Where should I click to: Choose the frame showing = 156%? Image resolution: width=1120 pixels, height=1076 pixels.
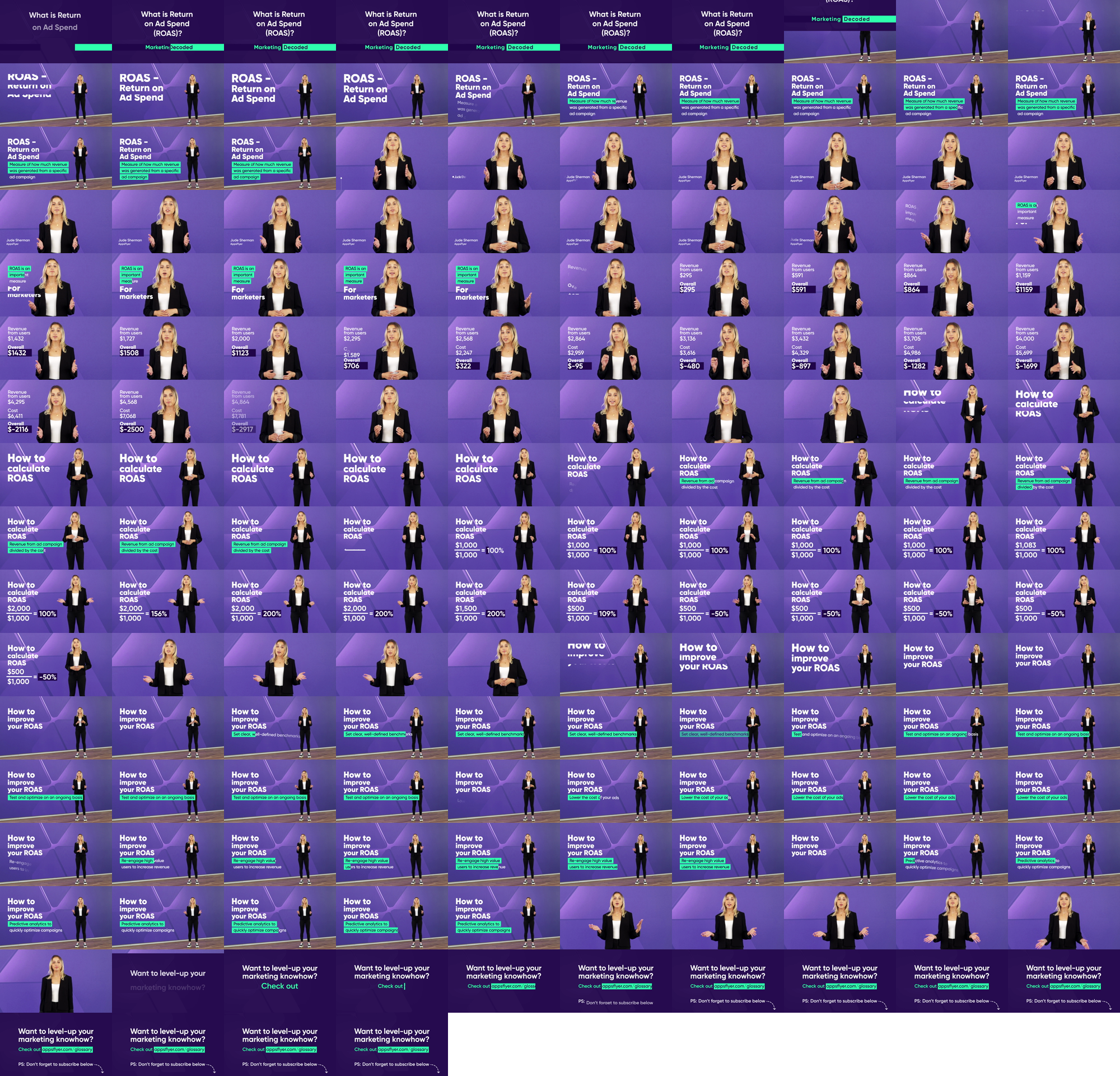[168, 601]
